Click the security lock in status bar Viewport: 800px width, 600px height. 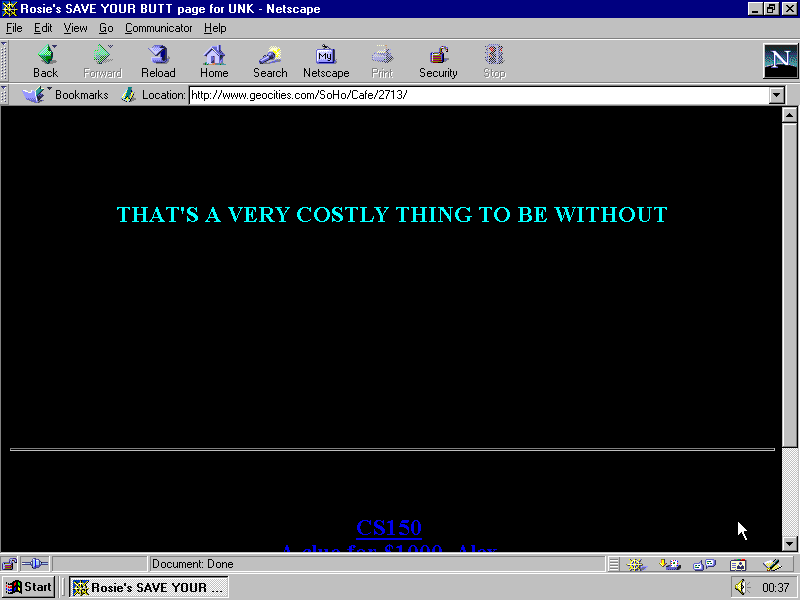tap(9, 564)
